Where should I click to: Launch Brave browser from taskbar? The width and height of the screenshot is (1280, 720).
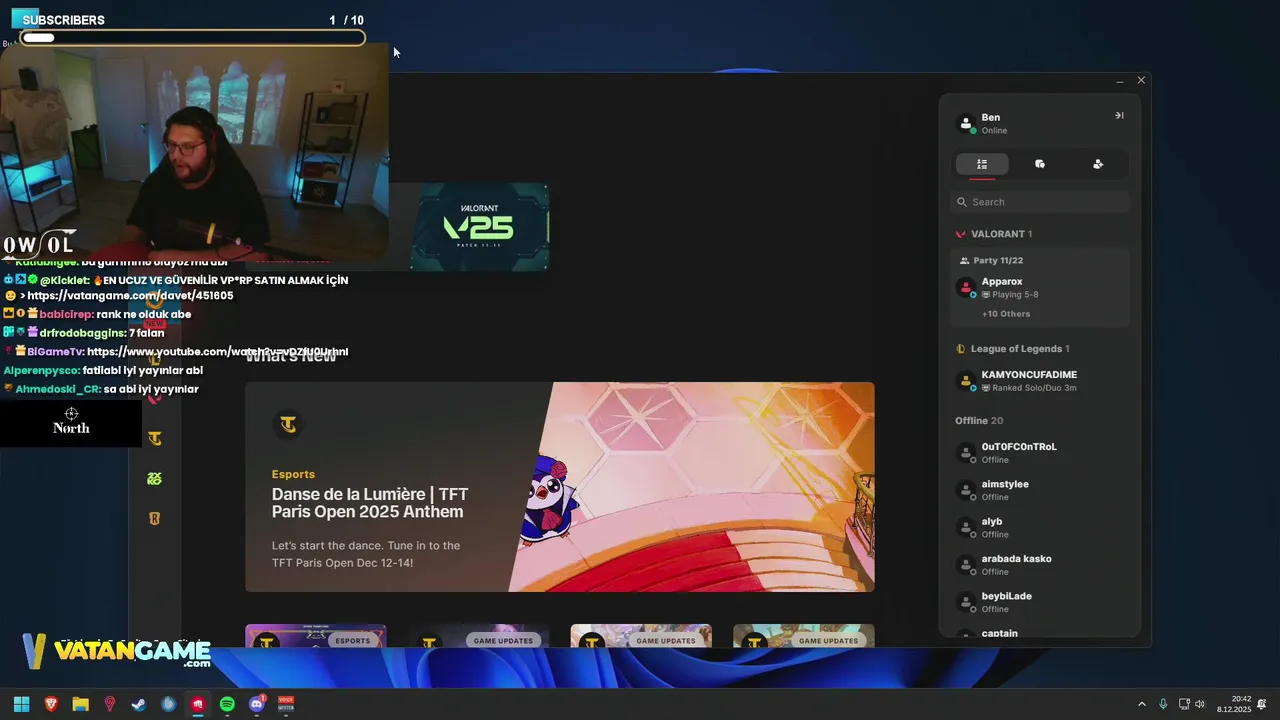51,704
